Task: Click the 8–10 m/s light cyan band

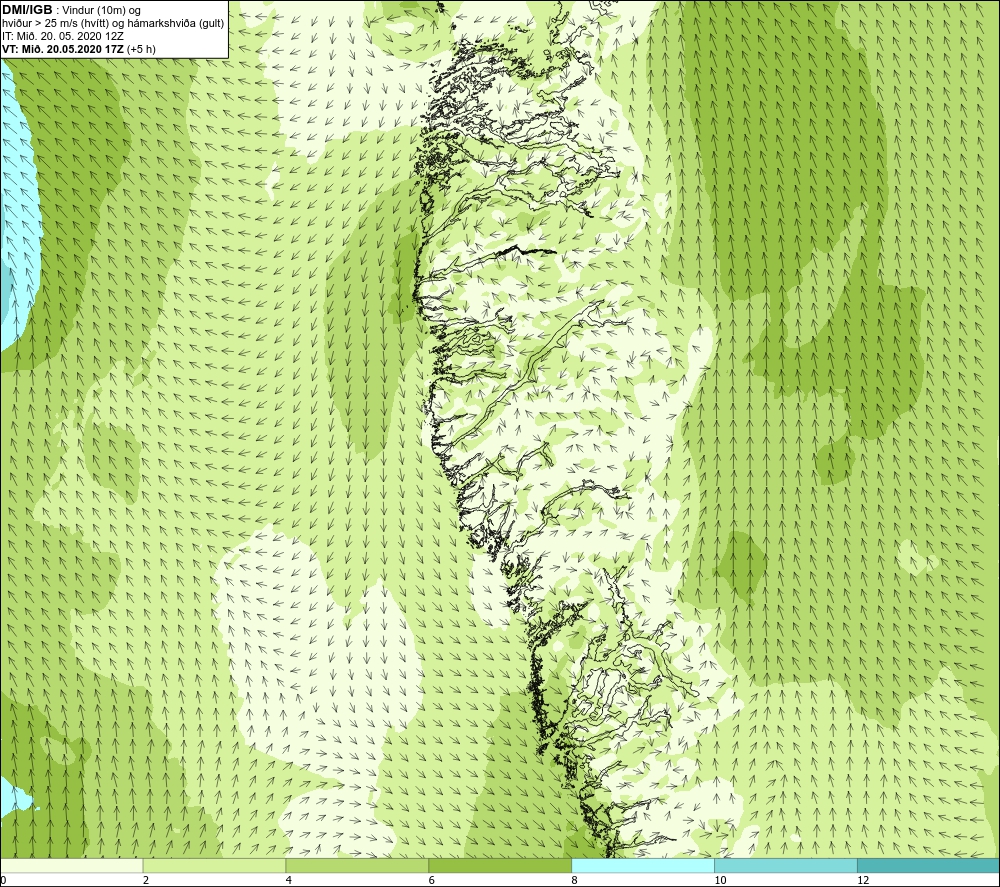Action: pos(643,865)
